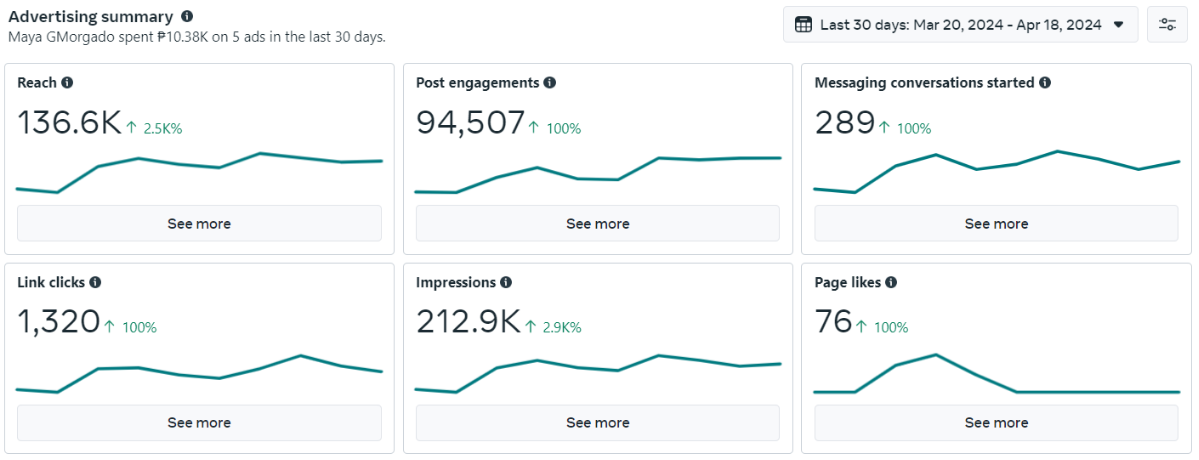Screen dimensions: 1199x460
Task: Click the Page likes trend line chart
Action: pos(996,374)
